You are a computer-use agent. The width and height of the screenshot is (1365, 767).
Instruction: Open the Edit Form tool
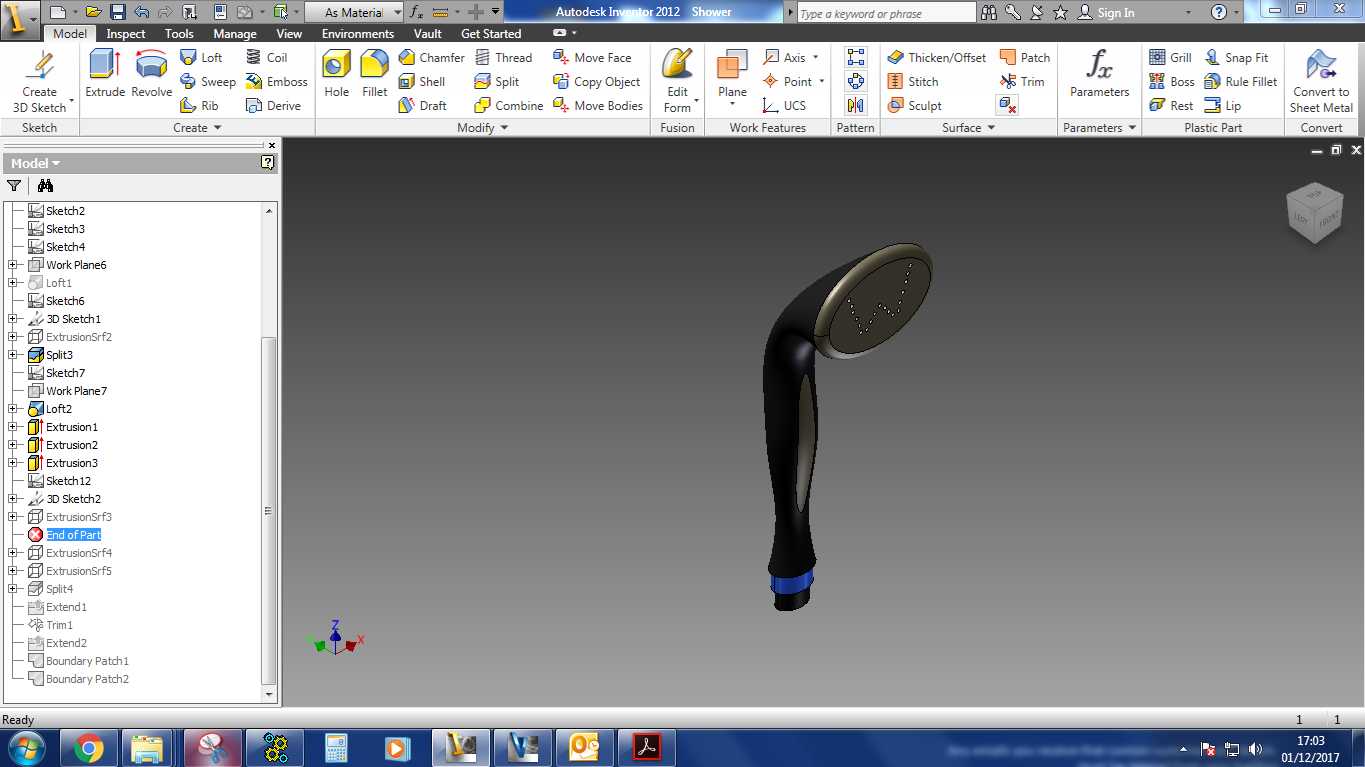click(x=678, y=80)
